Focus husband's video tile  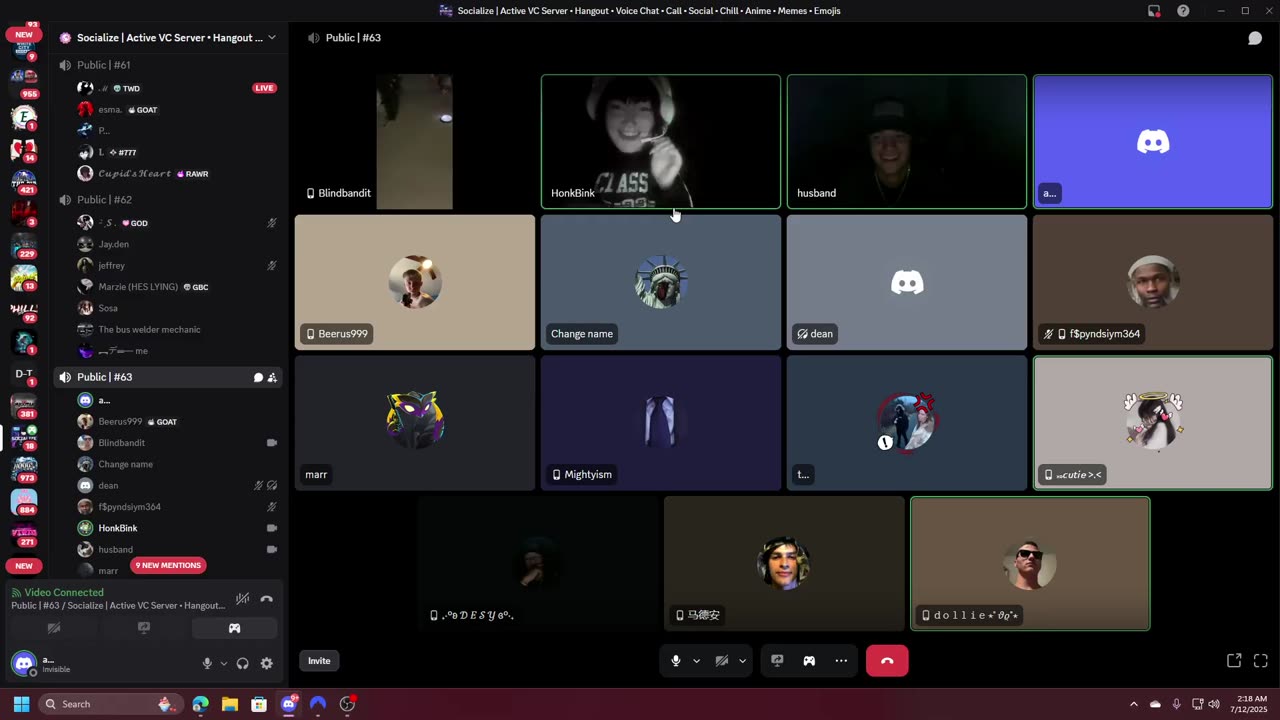pyautogui.click(x=907, y=142)
